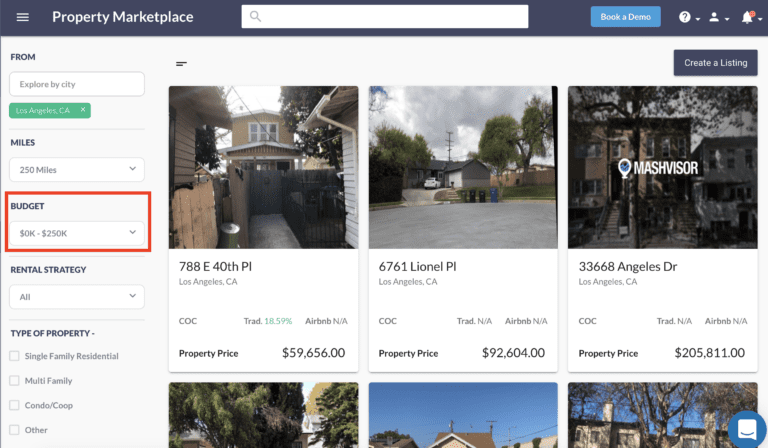Focus the Explore by city field
This screenshot has height=448, width=768.
click(x=77, y=84)
